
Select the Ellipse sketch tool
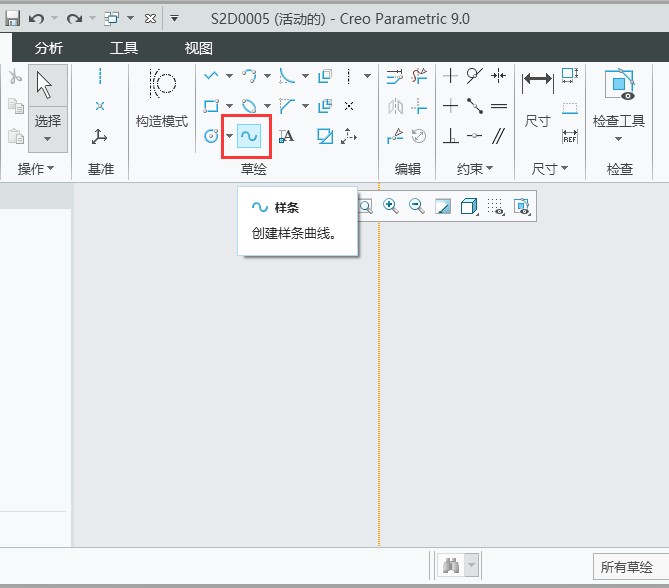[x=249, y=106]
